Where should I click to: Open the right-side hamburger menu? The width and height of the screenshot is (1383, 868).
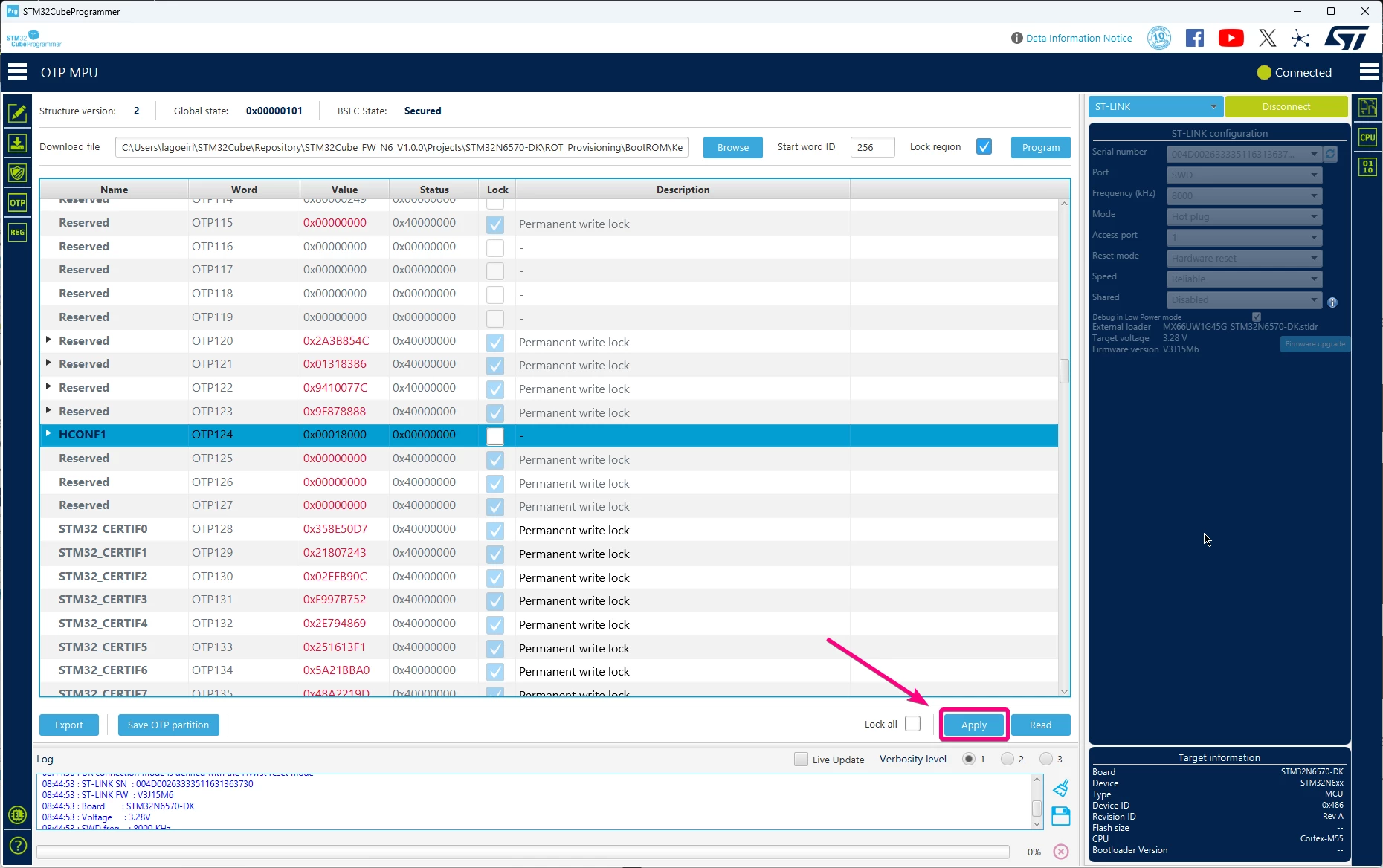point(1369,72)
